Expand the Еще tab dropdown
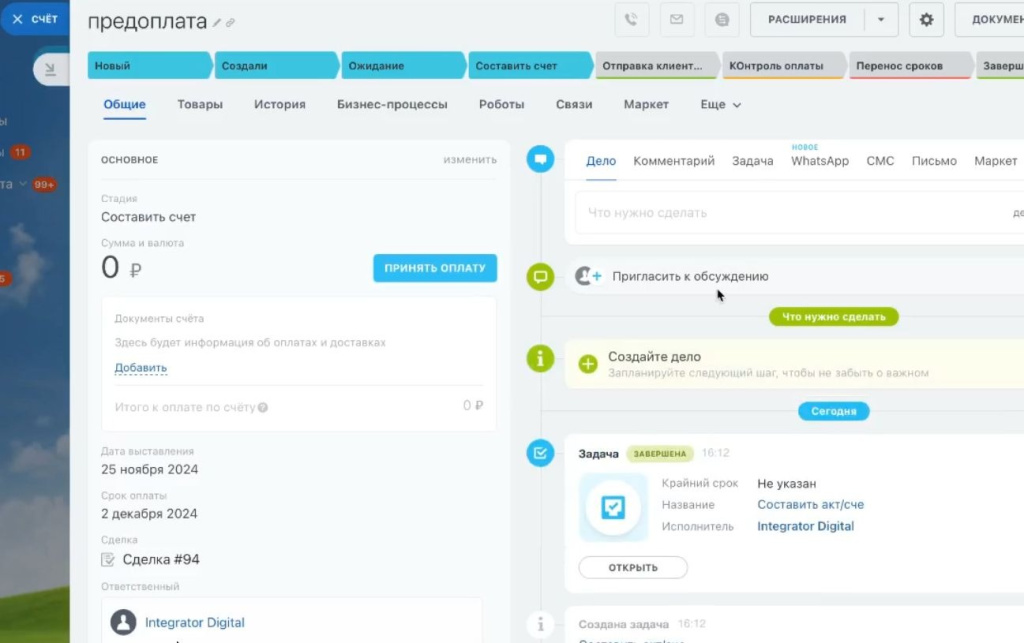The image size is (1024, 643). (x=721, y=104)
